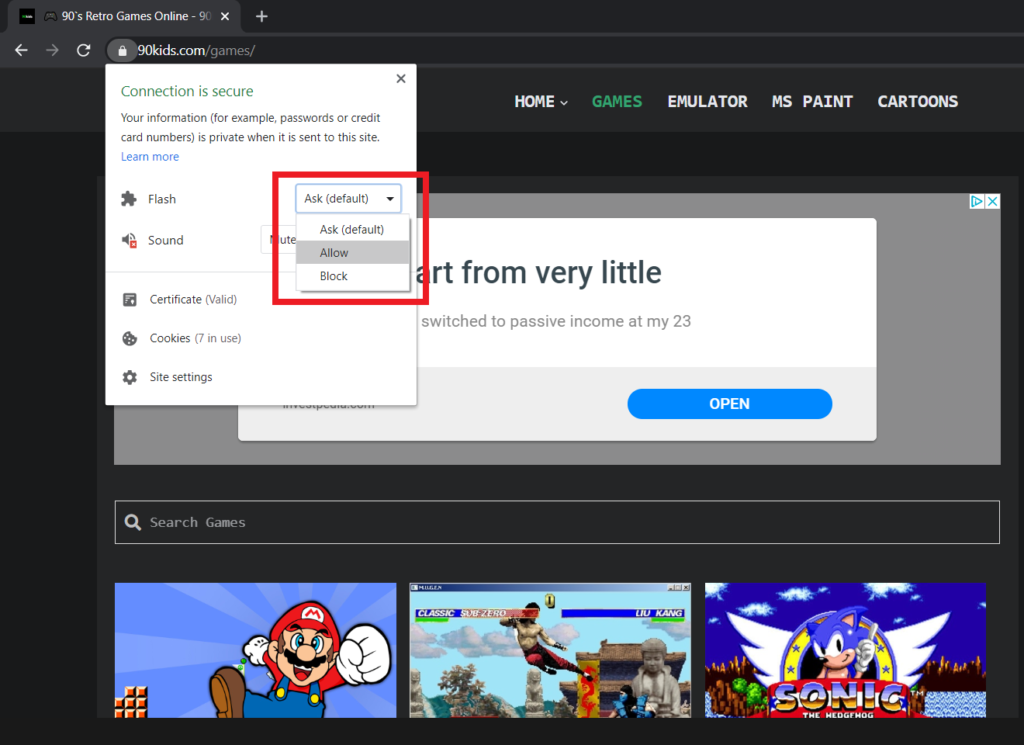Close the Connection is secure popup
1024x745 pixels.
coord(401,78)
